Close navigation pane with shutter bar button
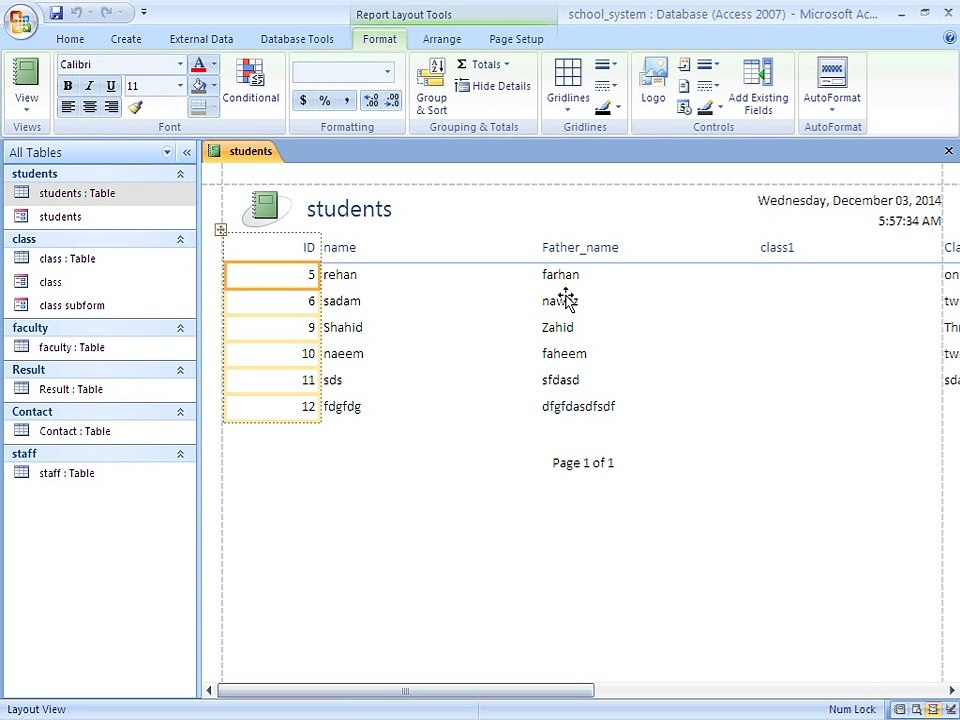Screen dimensions: 960x720 pos(187,152)
